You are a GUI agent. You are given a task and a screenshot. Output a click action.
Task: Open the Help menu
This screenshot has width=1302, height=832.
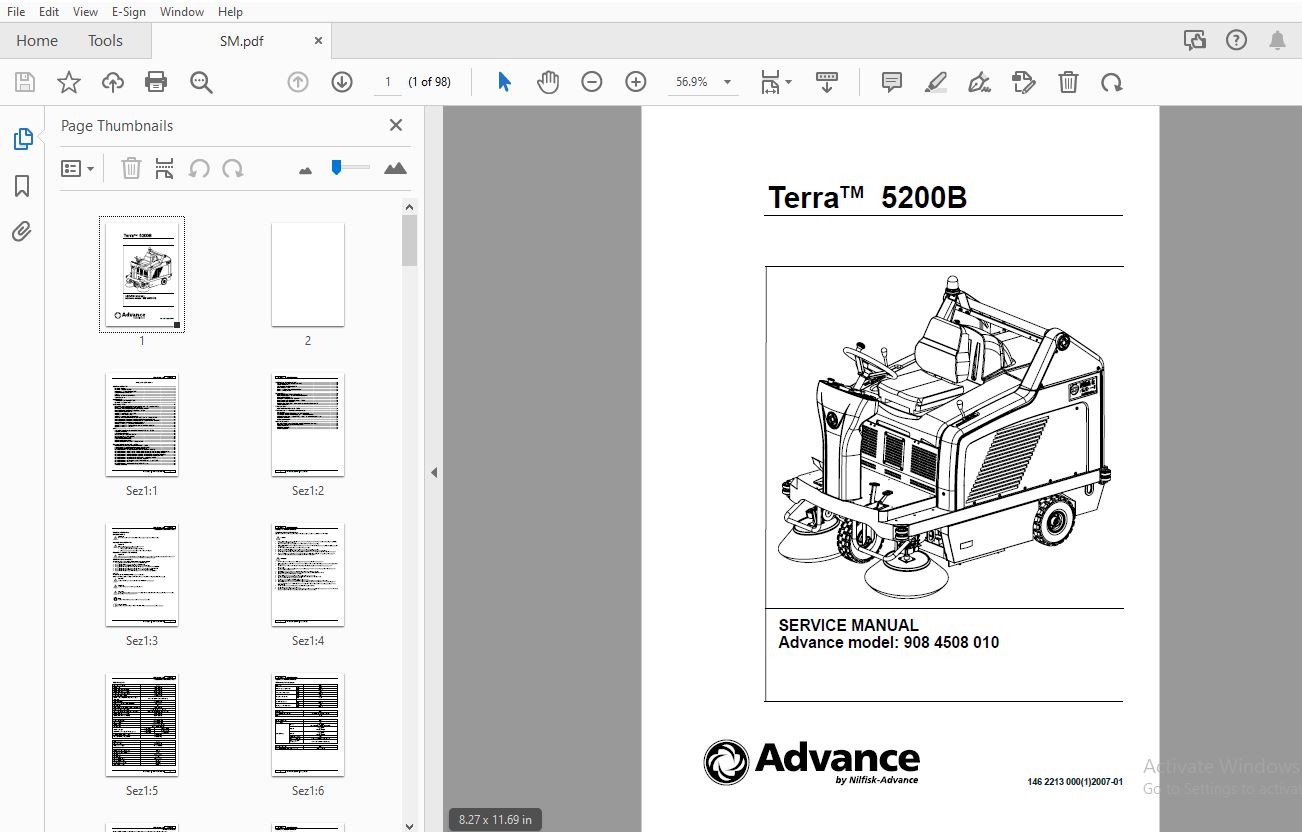click(230, 11)
